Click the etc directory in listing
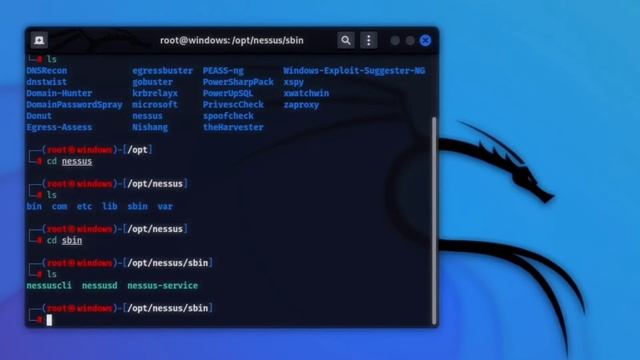 [84, 207]
